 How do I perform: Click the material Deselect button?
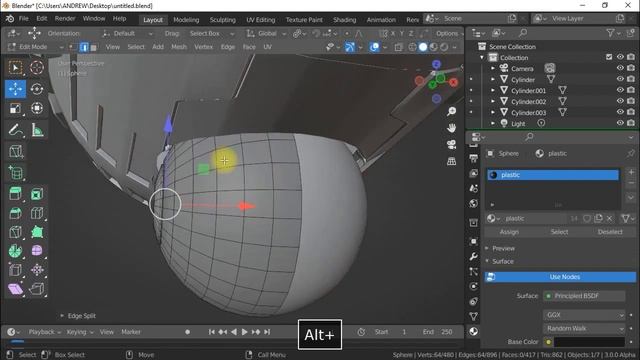coord(610,232)
